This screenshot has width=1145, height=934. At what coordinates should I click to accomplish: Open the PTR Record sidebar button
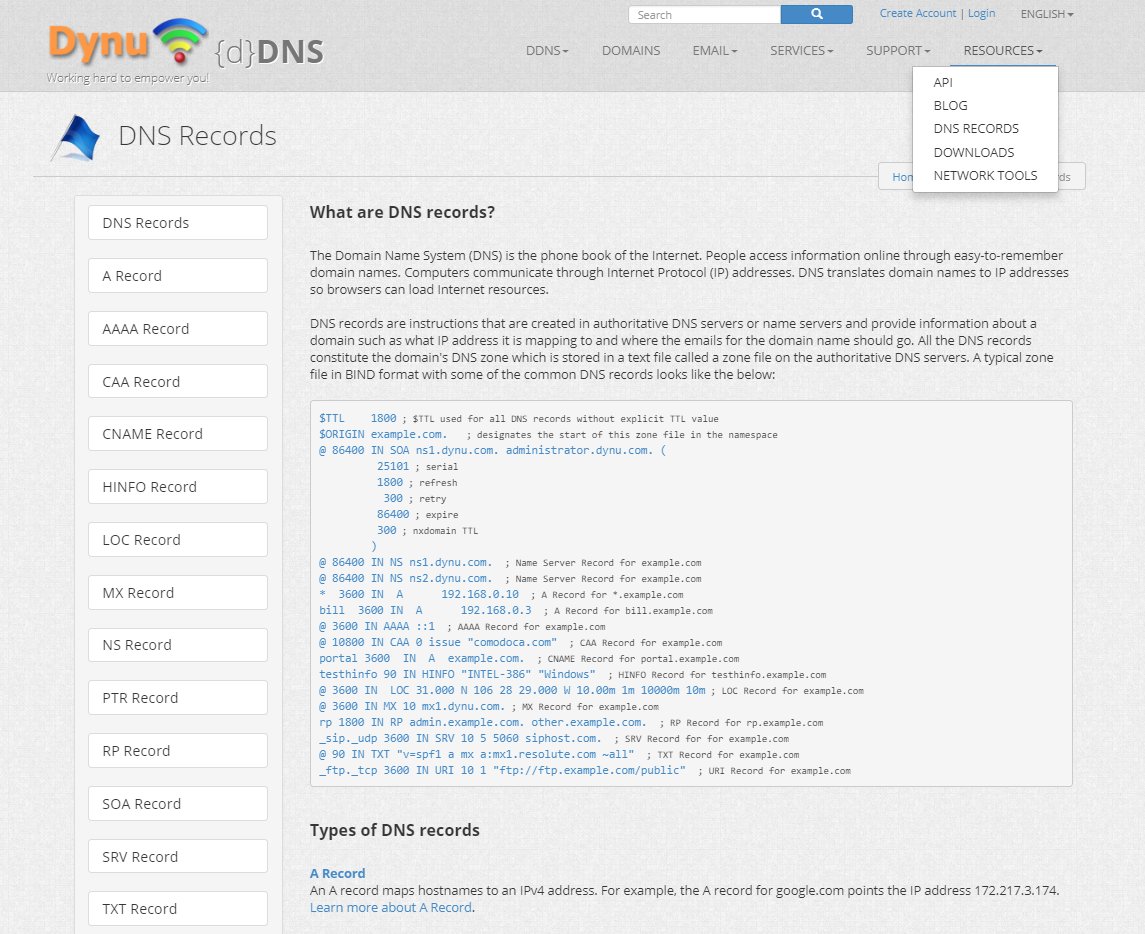(x=177, y=697)
